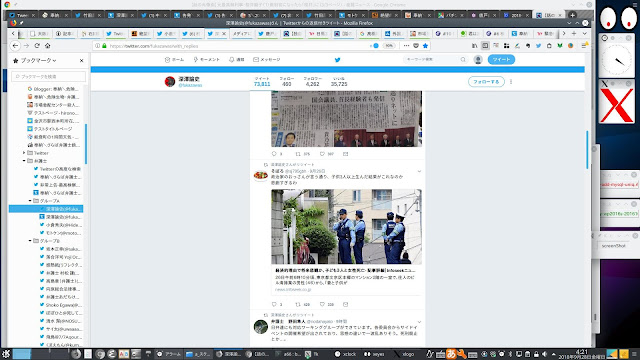Open Twitter Notifications link
The image size is (640, 360).
pyautogui.click(x=237, y=60)
